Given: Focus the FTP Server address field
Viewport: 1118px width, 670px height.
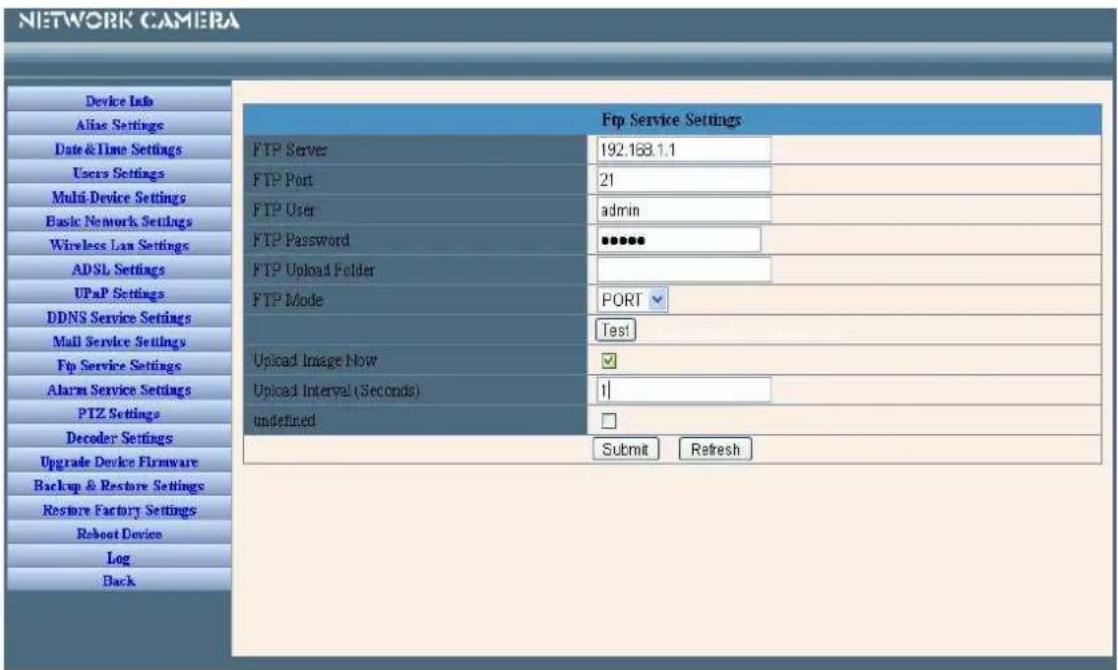Looking at the screenshot, I should coord(683,150).
